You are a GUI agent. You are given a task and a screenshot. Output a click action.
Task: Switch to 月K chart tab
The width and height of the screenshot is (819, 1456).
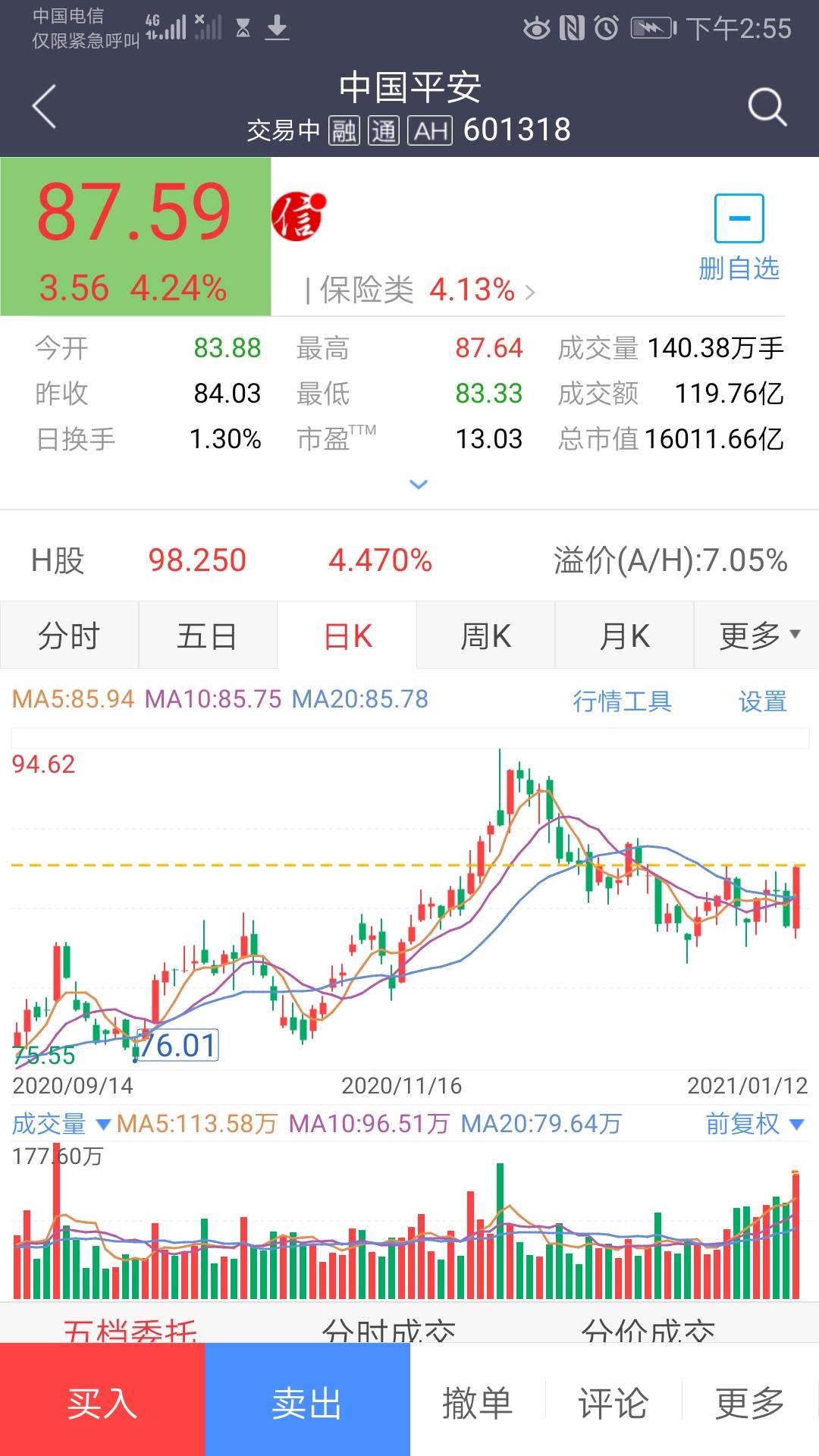[624, 635]
